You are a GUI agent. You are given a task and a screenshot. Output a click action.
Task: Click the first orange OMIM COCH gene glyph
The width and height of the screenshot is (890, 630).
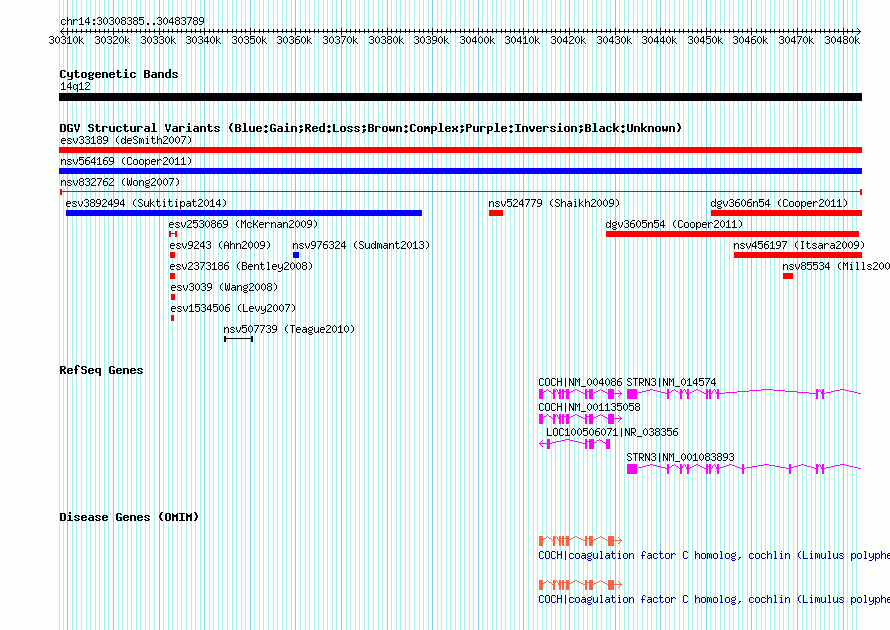(x=580, y=541)
